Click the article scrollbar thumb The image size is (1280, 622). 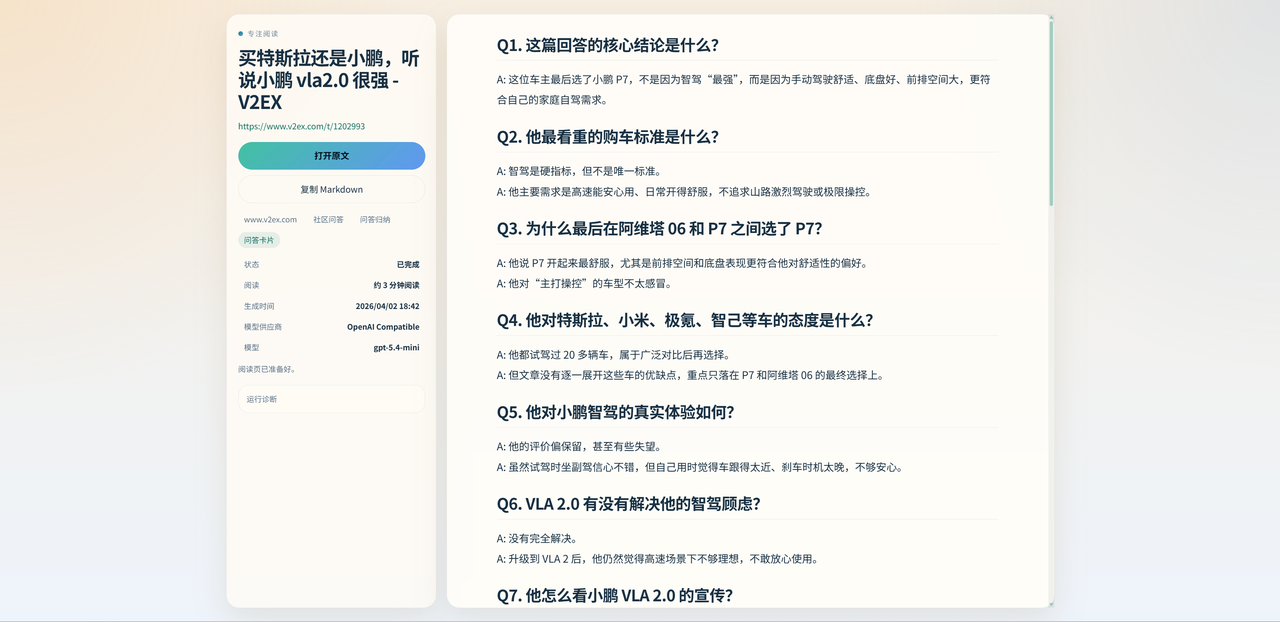[x=1050, y=112]
